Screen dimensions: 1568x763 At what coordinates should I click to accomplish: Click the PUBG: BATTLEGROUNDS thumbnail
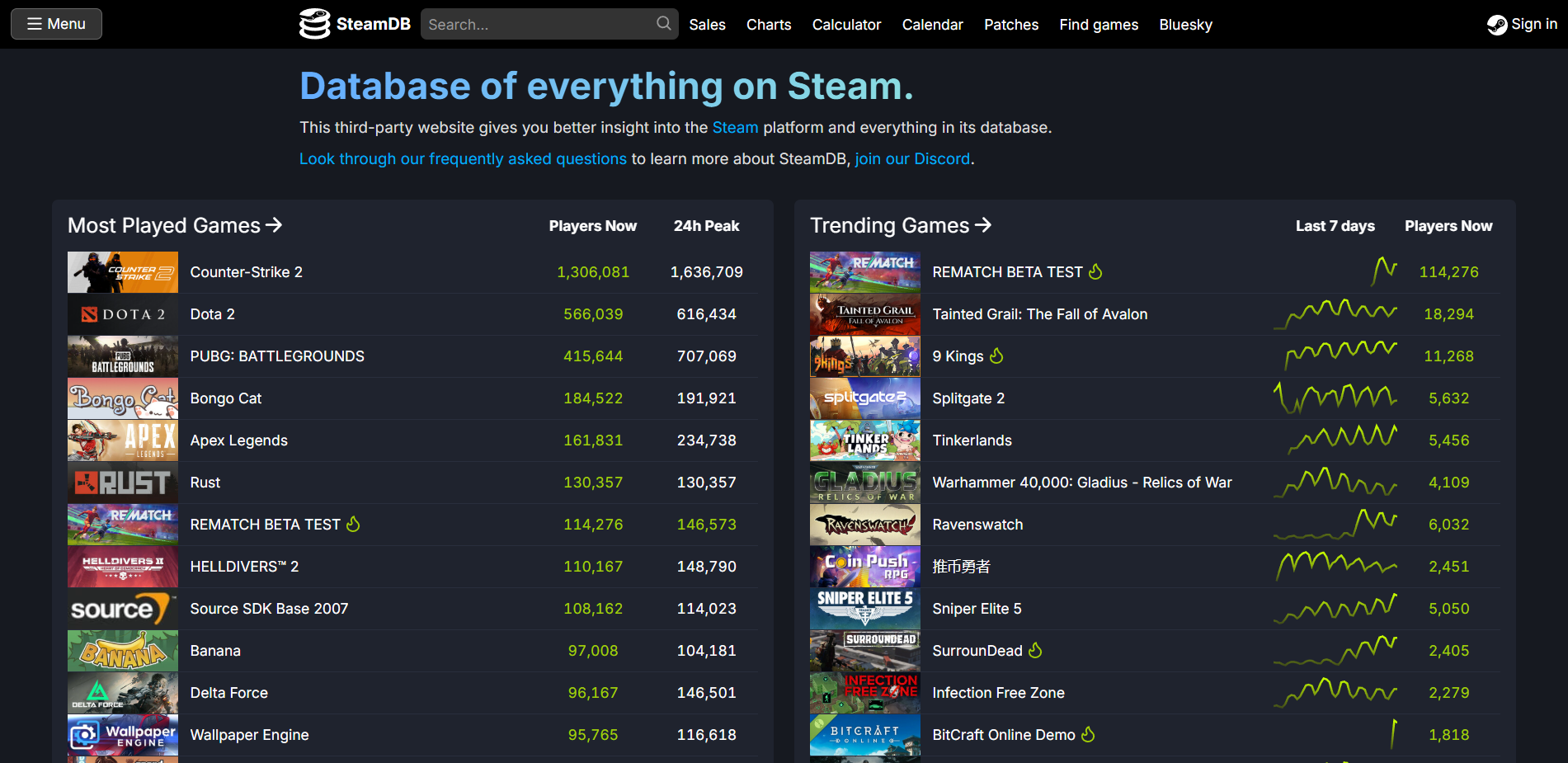(x=123, y=356)
